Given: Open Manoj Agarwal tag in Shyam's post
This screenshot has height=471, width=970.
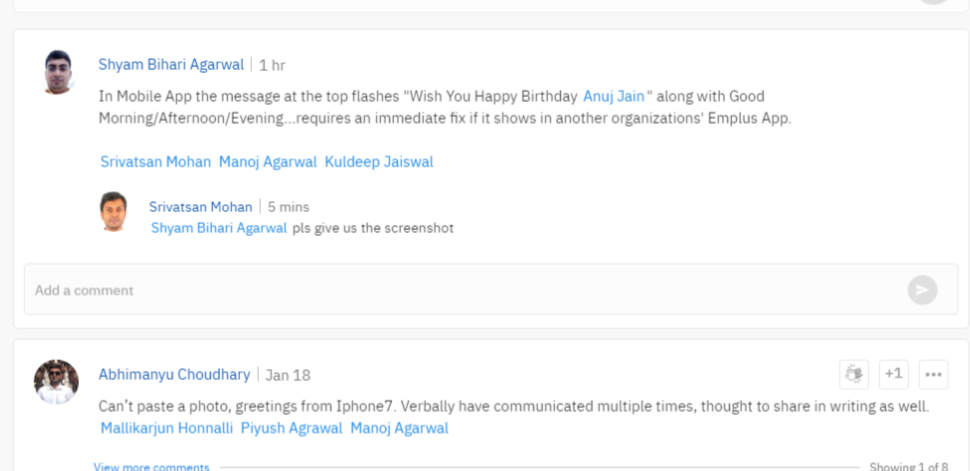Looking at the screenshot, I should click(x=268, y=162).
